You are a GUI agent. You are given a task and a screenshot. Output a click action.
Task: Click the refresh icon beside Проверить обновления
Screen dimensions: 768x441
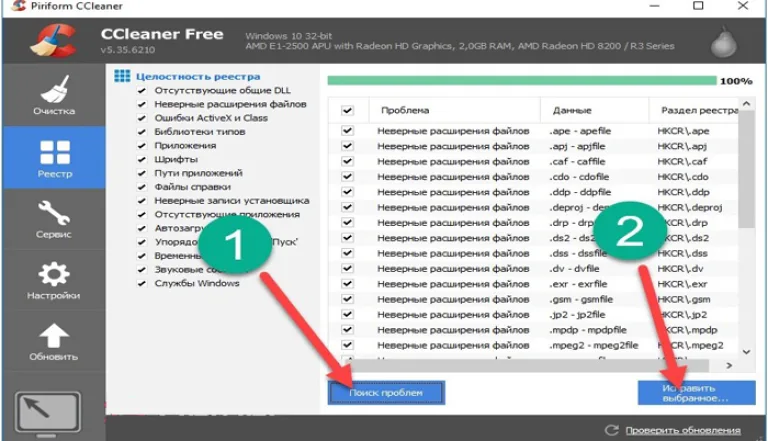point(611,430)
